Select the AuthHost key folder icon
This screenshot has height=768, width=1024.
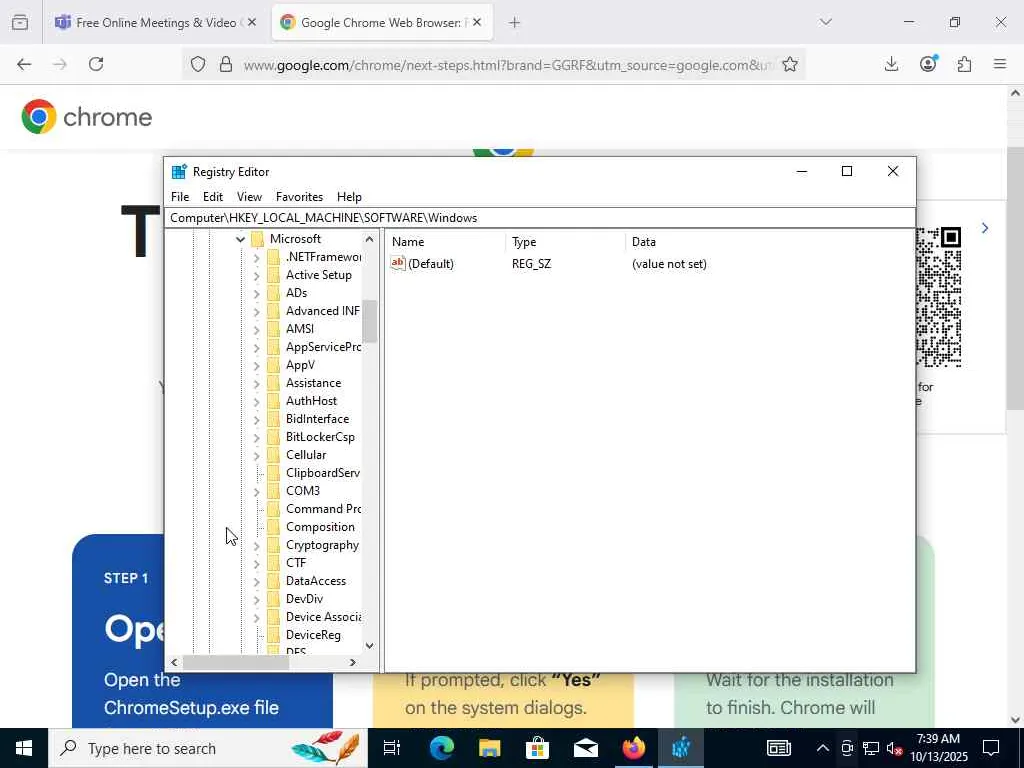(x=274, y=401)
